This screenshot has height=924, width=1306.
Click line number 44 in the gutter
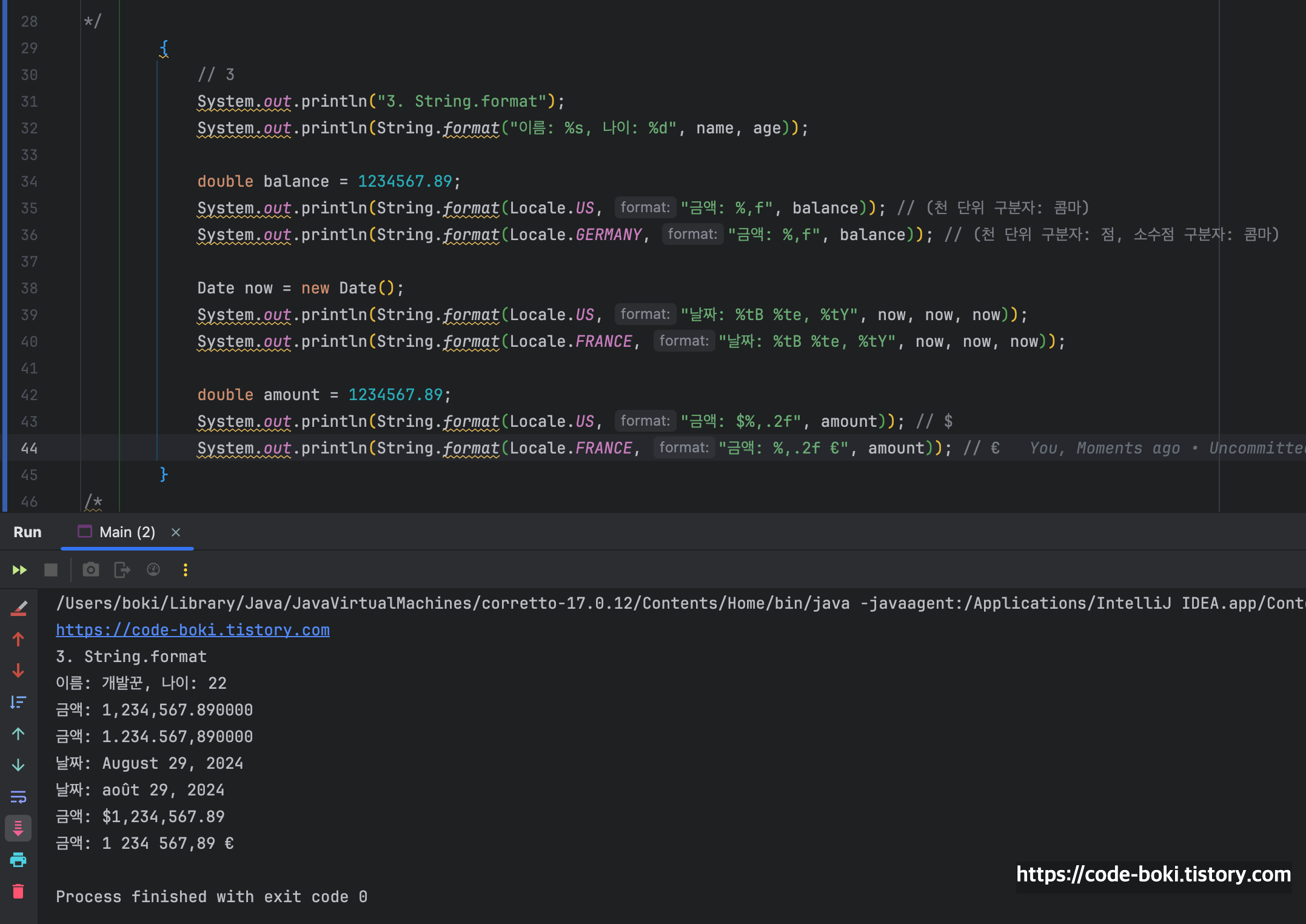[29, 448]
